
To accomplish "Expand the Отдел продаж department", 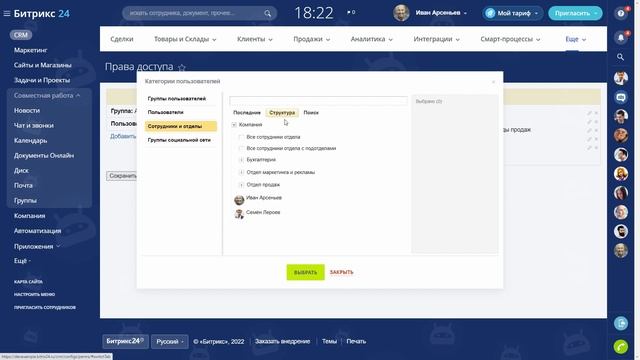I will [x=241, y=185].
